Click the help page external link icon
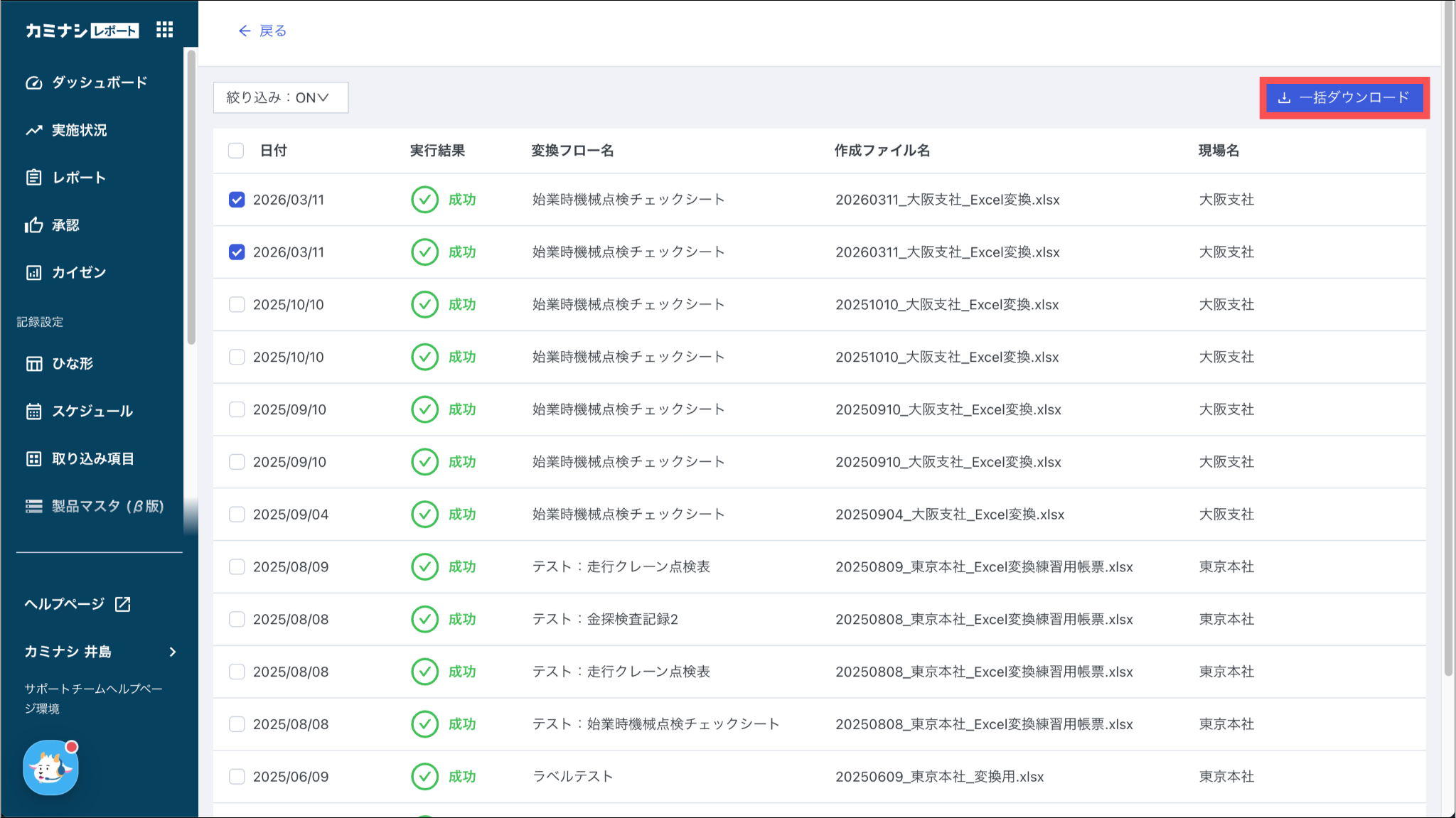The width and height of the screenshot is (1456, 818). [x=123, y=604]
